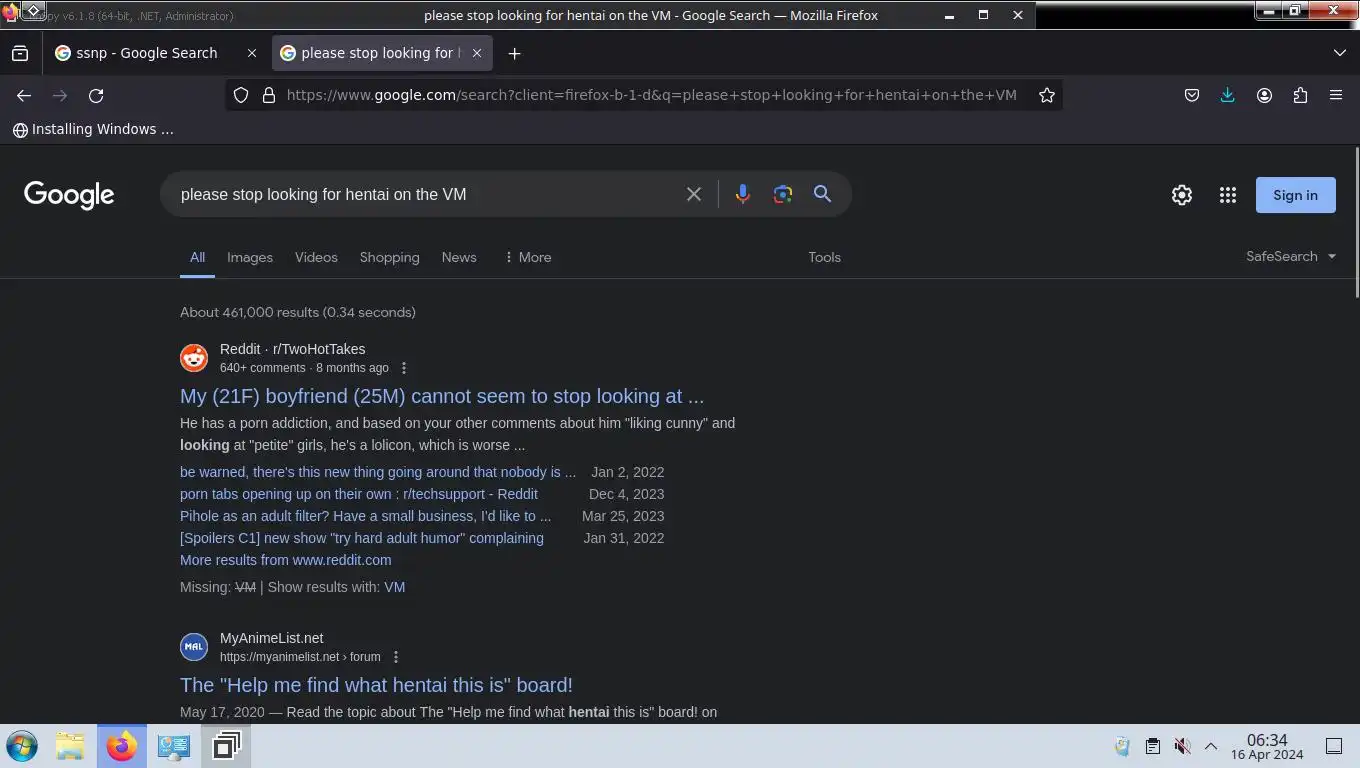Open Reddit result options three-dot menu
Image resolution: width=1360 pixels, height=768 pixels.
pos(404,368)
